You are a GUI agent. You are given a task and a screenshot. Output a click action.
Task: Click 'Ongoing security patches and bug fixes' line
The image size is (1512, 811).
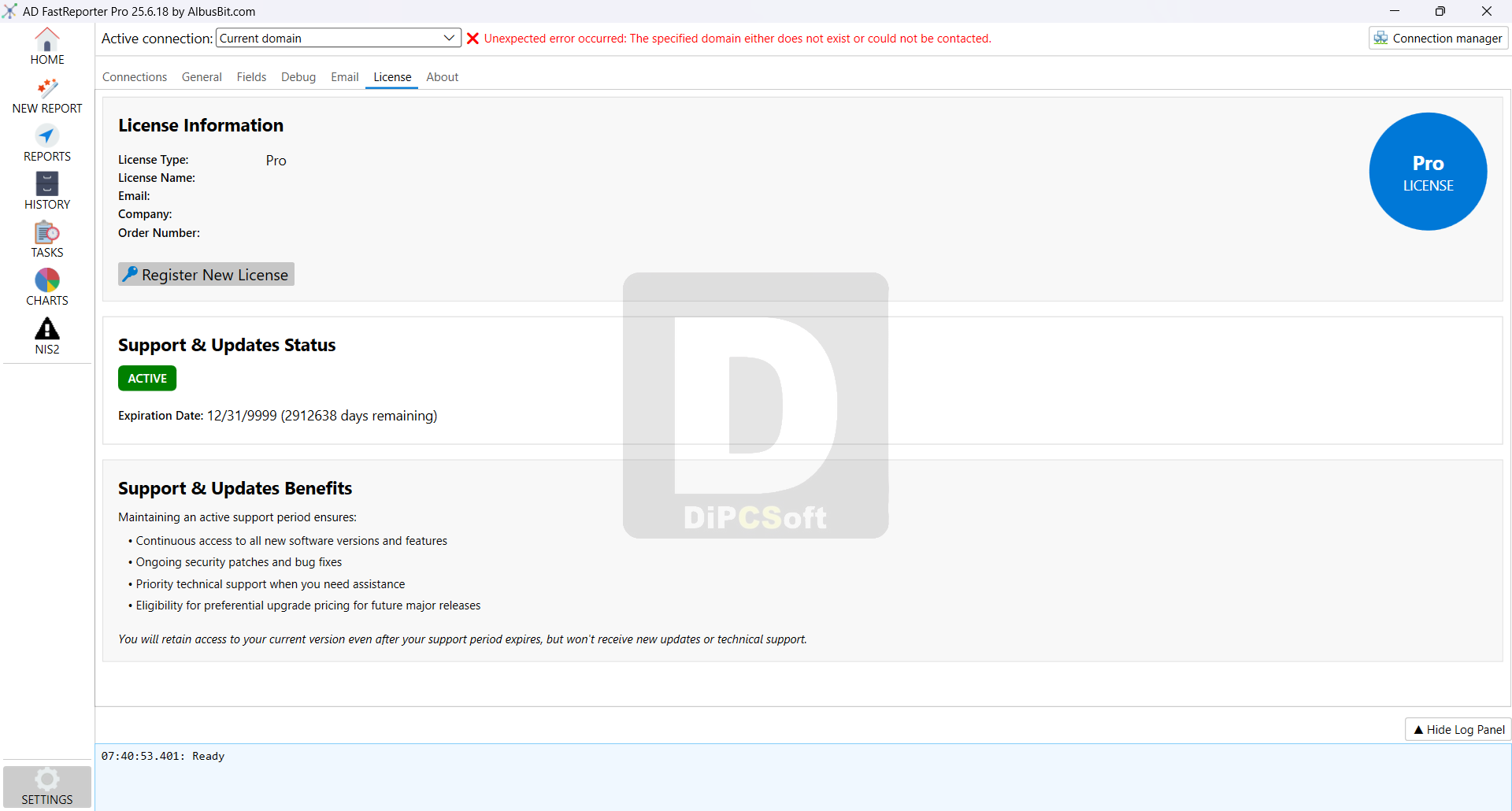tap(239, 562)
